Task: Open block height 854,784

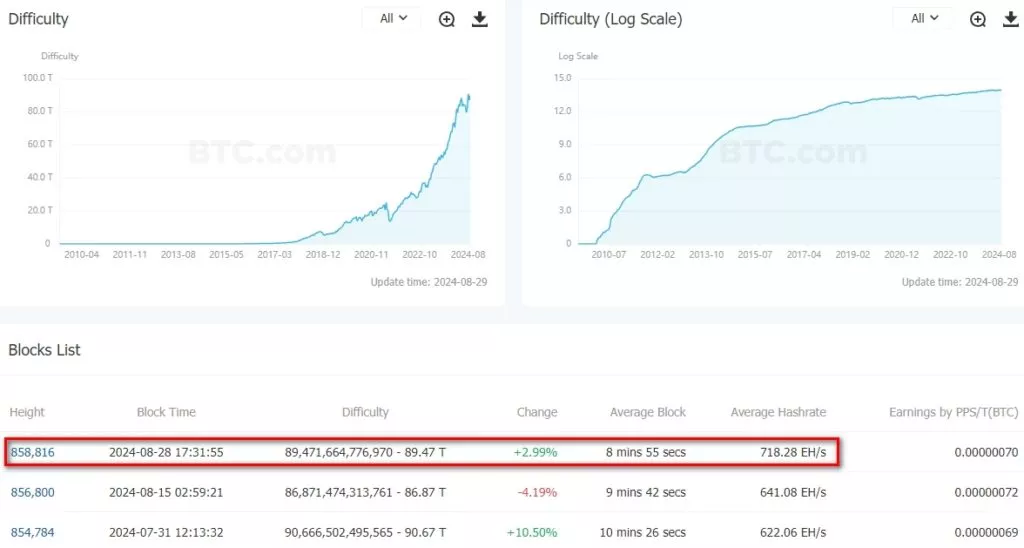Action: pyautogui.click(x=32, y=532)
